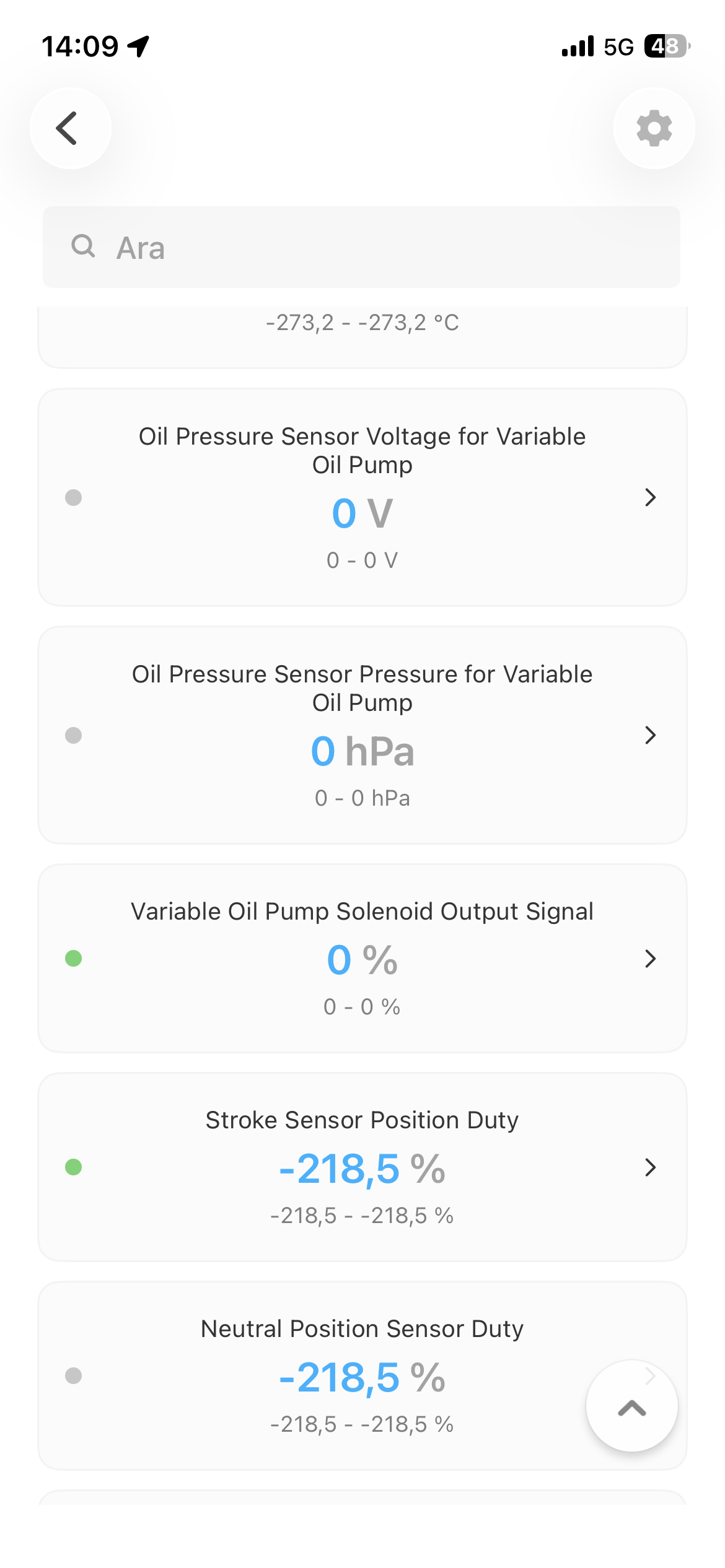Open Neutral Position Sensor Duty title
This screenshot has height=1568, width=725.
362,1329
